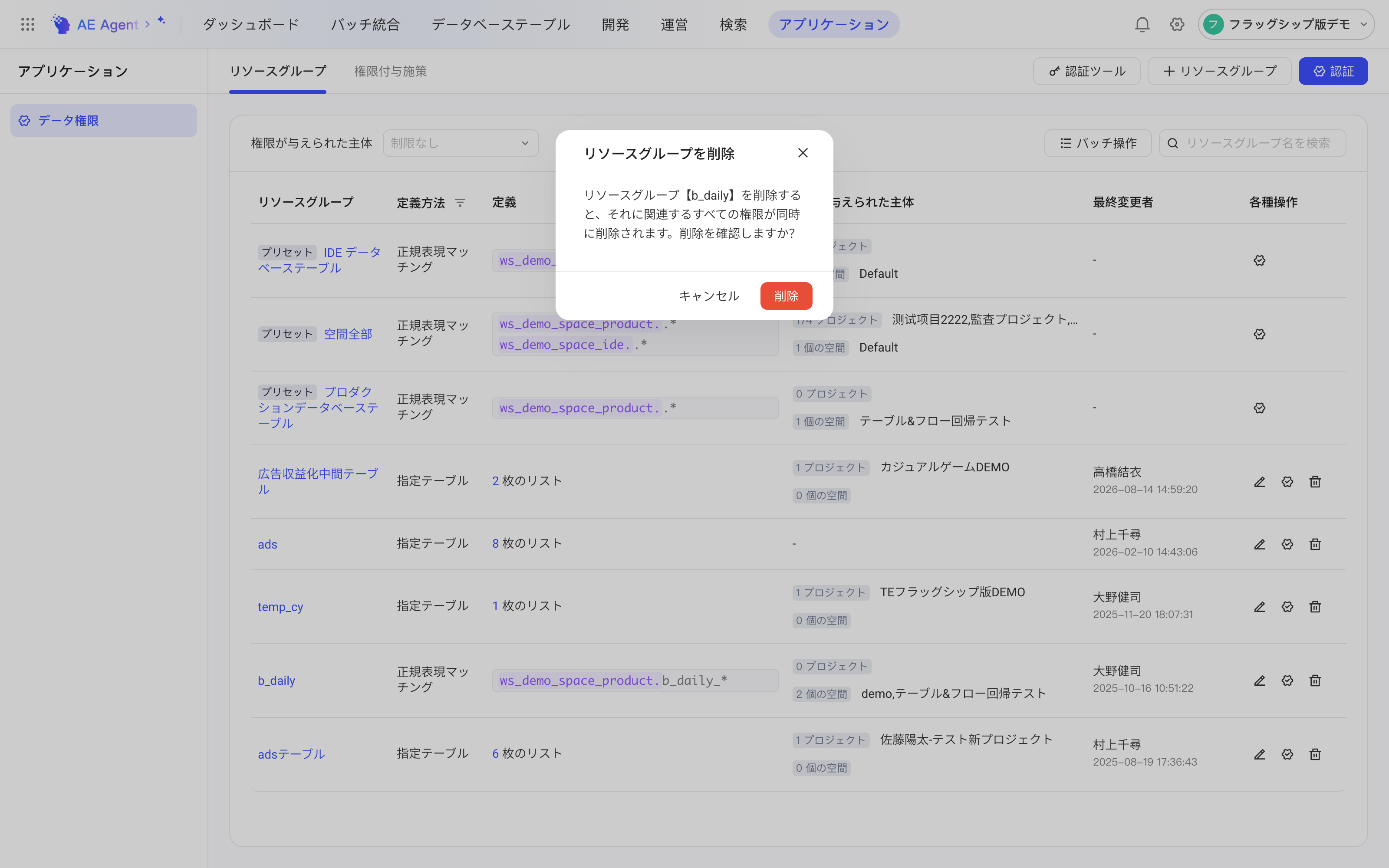Click trash icon in b_daily row

tap(1315, 680)
